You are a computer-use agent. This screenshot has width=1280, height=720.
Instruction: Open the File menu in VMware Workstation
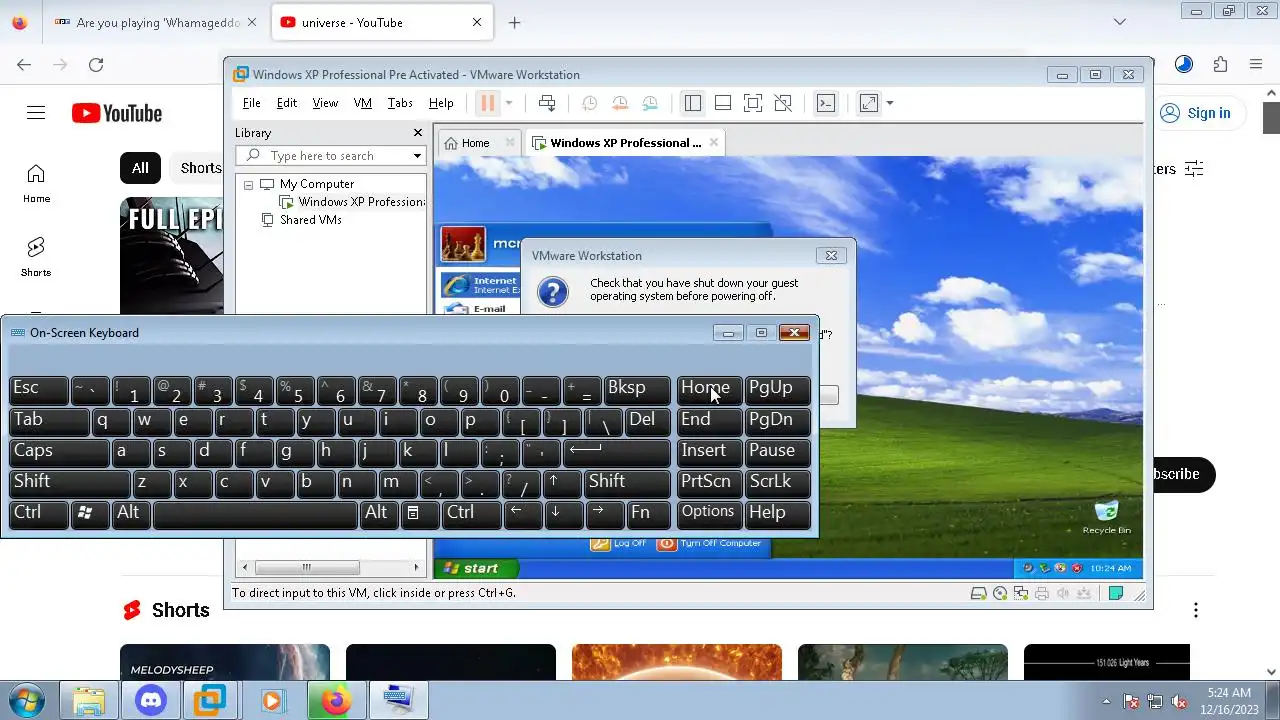point(252,103)
